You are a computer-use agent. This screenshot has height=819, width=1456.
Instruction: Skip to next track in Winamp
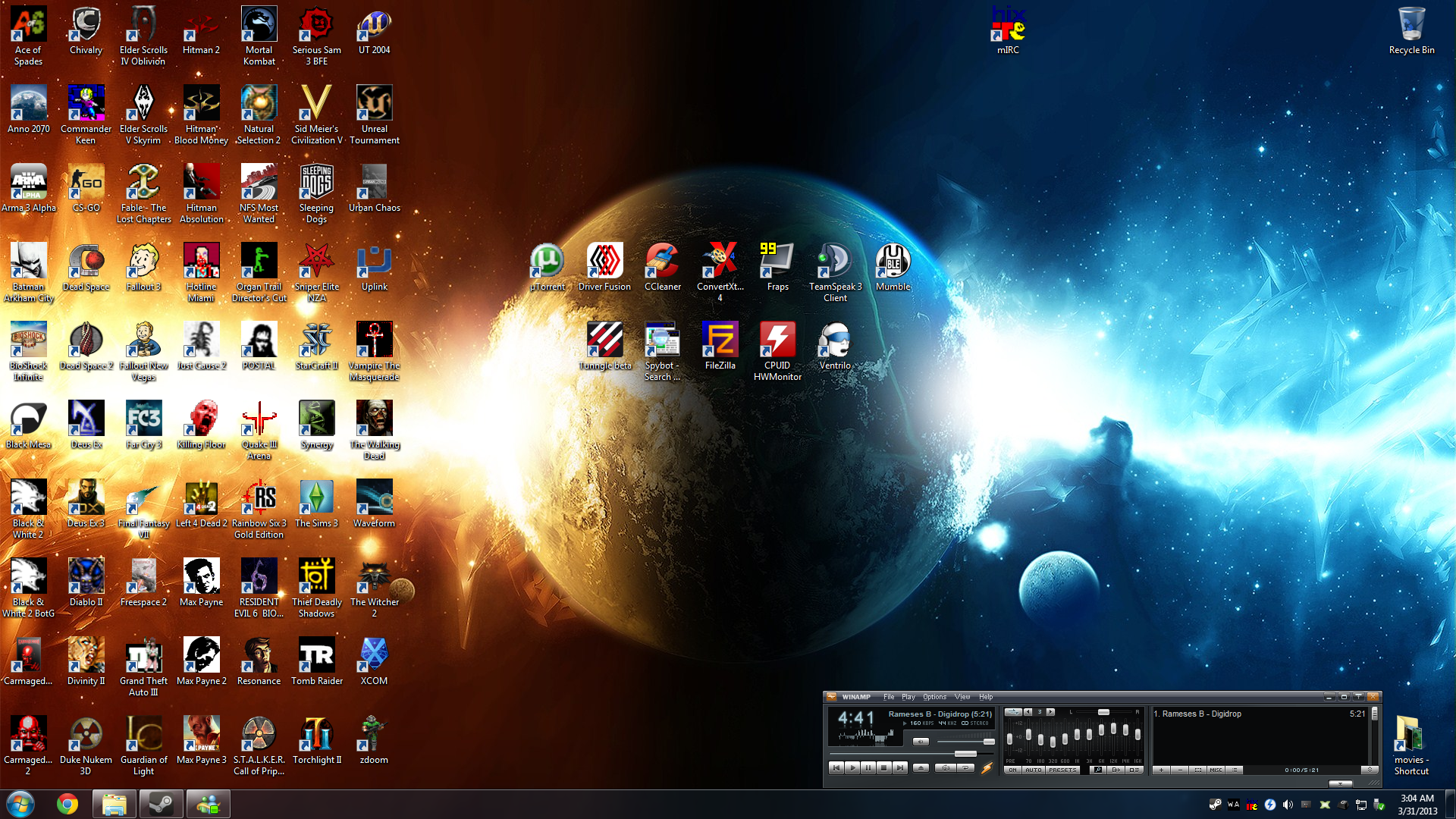pyautogui.click(x=900, y=768)
